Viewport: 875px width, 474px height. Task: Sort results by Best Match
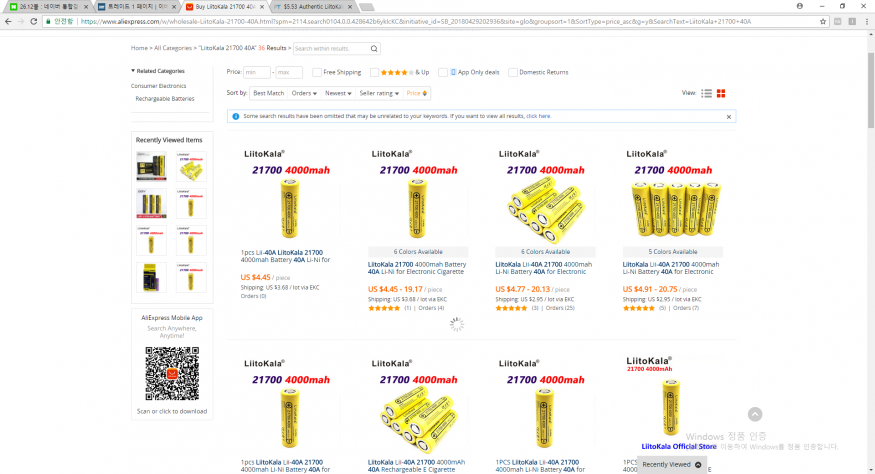268,93
